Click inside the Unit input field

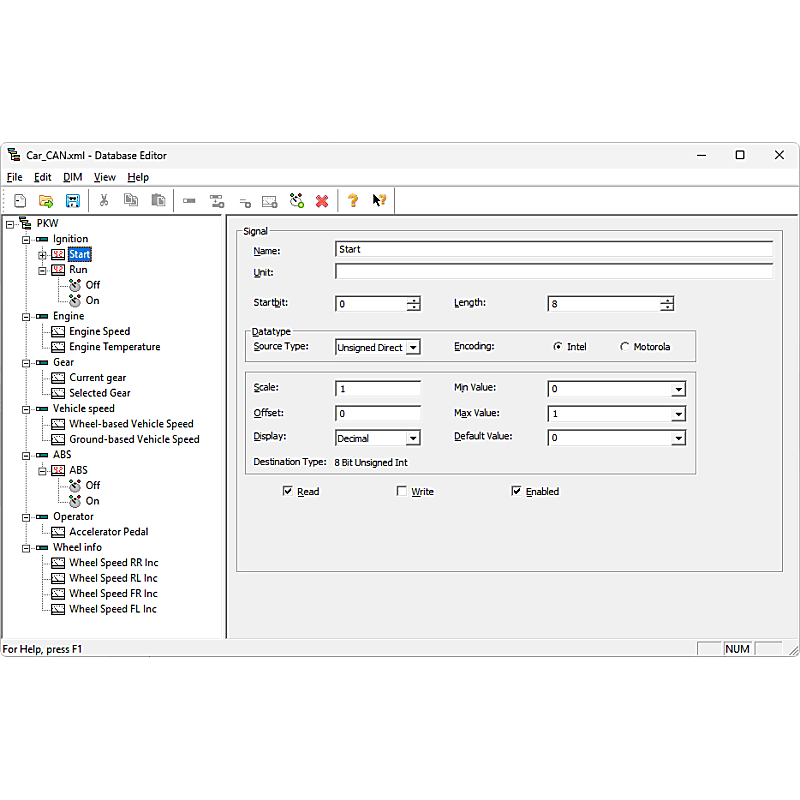pos(550,272)
